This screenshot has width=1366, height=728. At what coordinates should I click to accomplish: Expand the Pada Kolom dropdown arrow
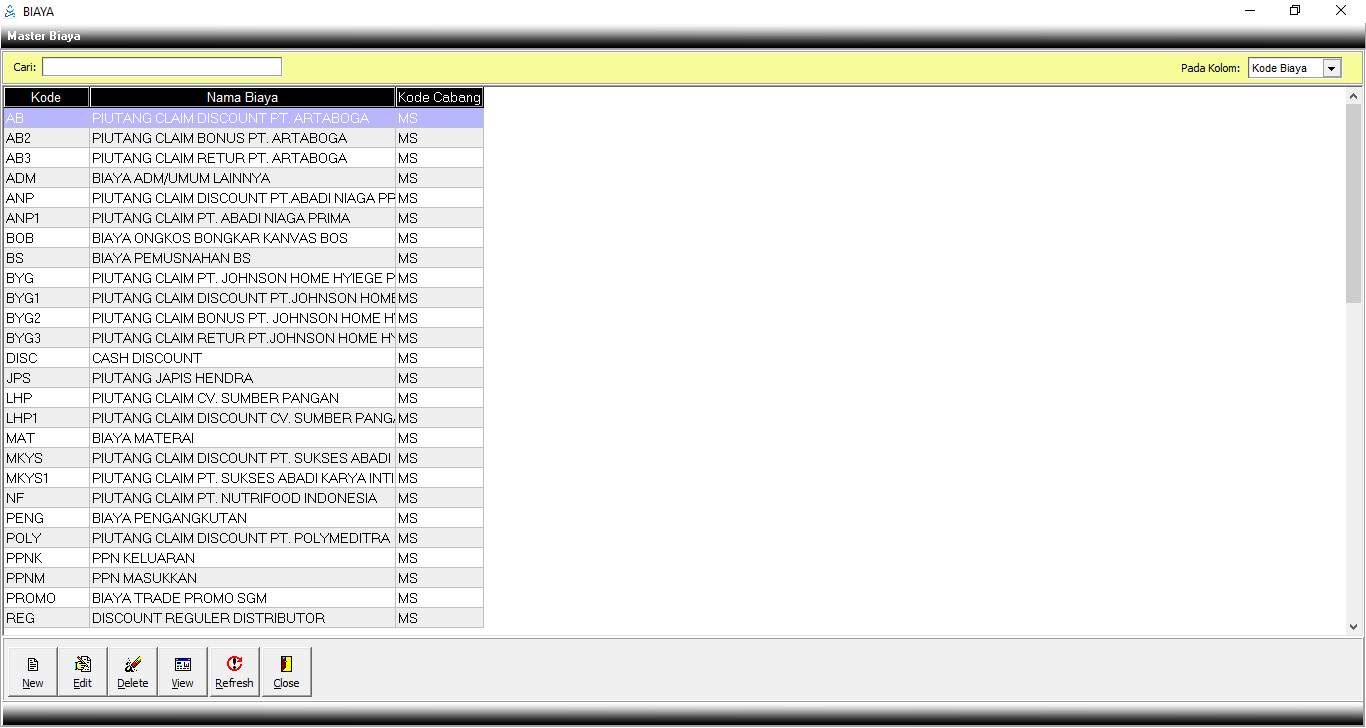[x=1331, y=68]
